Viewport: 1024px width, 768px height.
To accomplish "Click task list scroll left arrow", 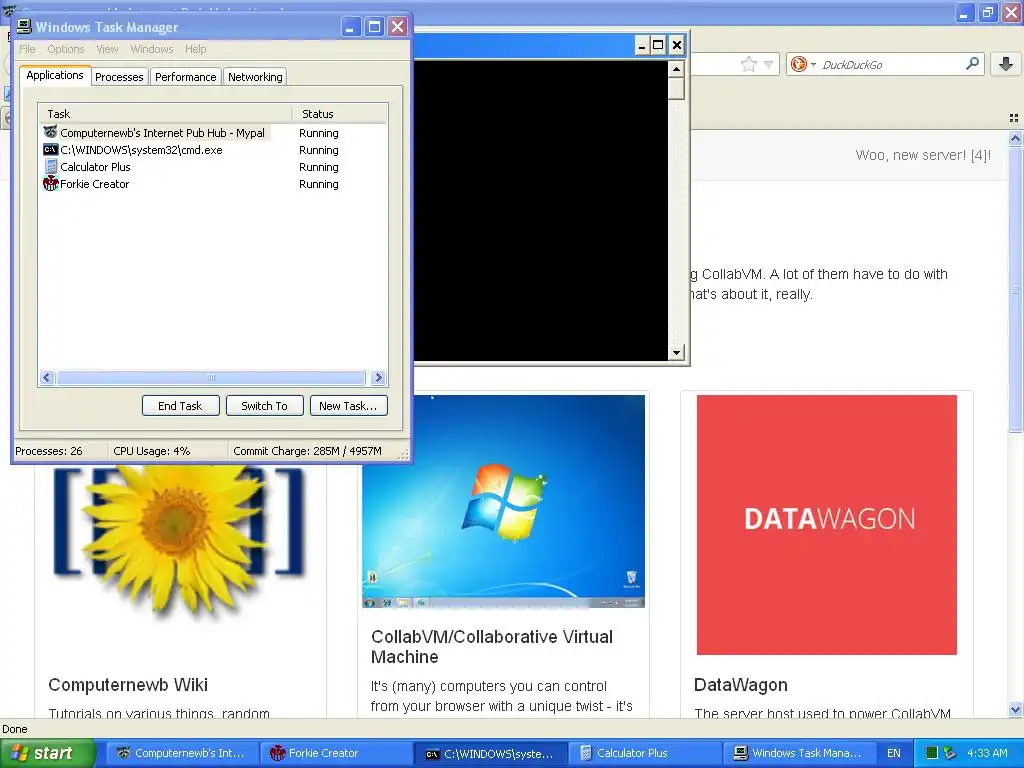I will pos(47,377).
